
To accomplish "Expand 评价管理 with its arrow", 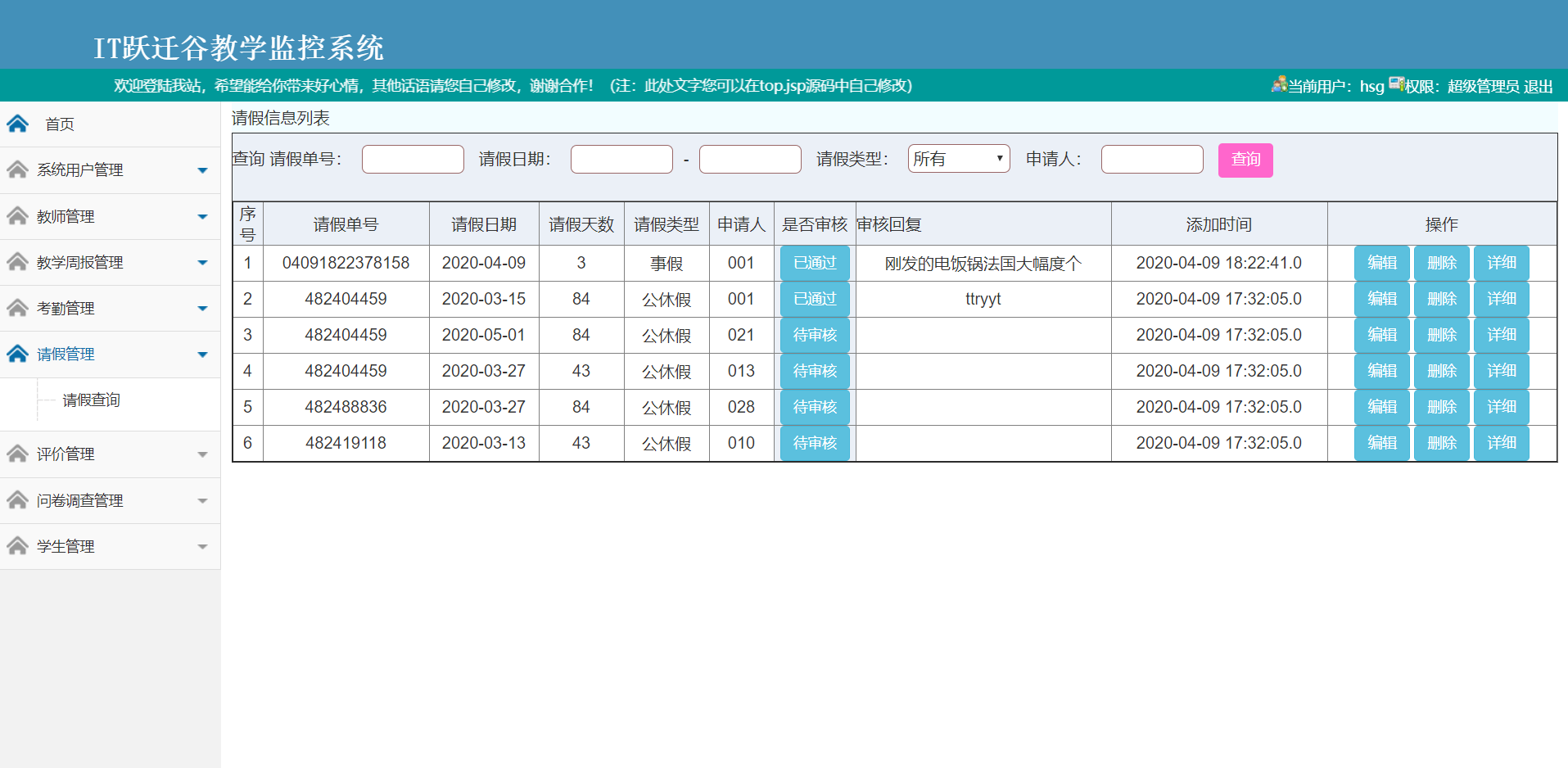I will (x=202, y=454).
